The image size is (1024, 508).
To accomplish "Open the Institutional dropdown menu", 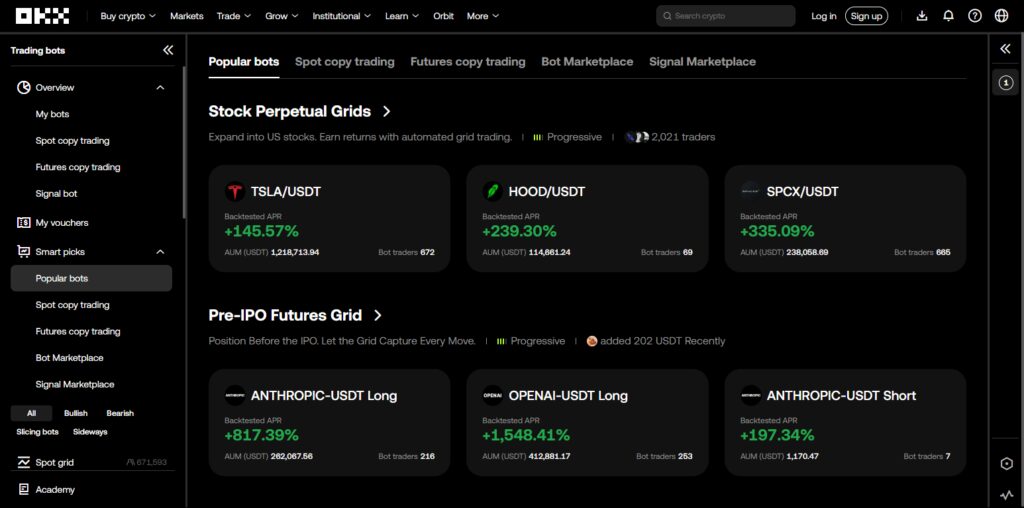I will (342, 16).
